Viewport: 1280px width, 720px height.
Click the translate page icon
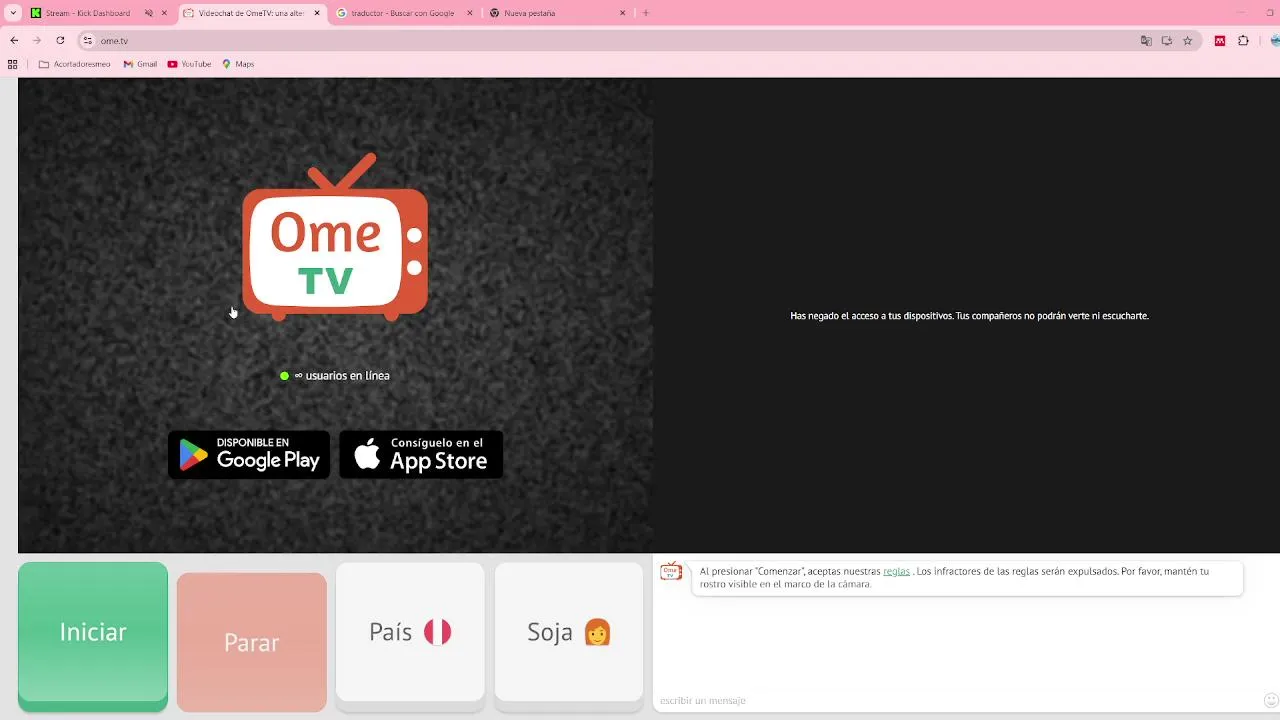tap(1146, 41)
